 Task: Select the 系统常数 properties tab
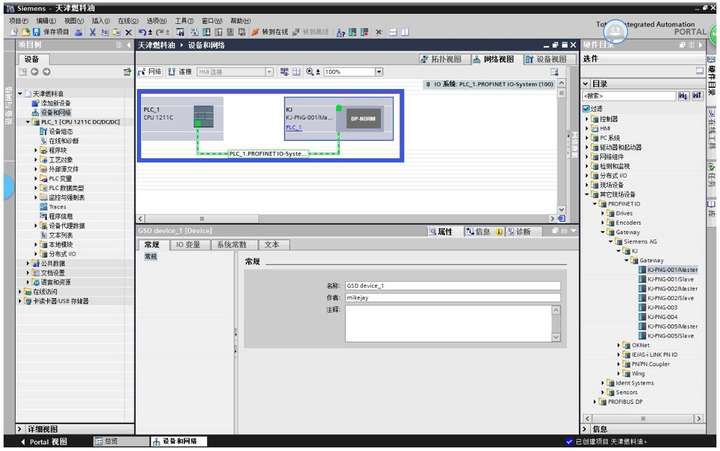[231, 244]
